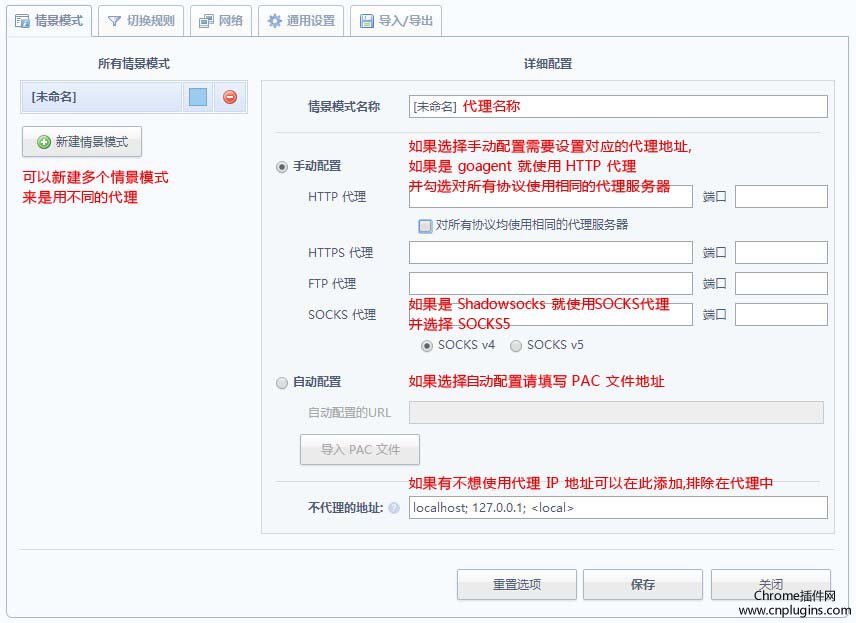
Task: Click the 重置选项 button
Action: [516, 585]
